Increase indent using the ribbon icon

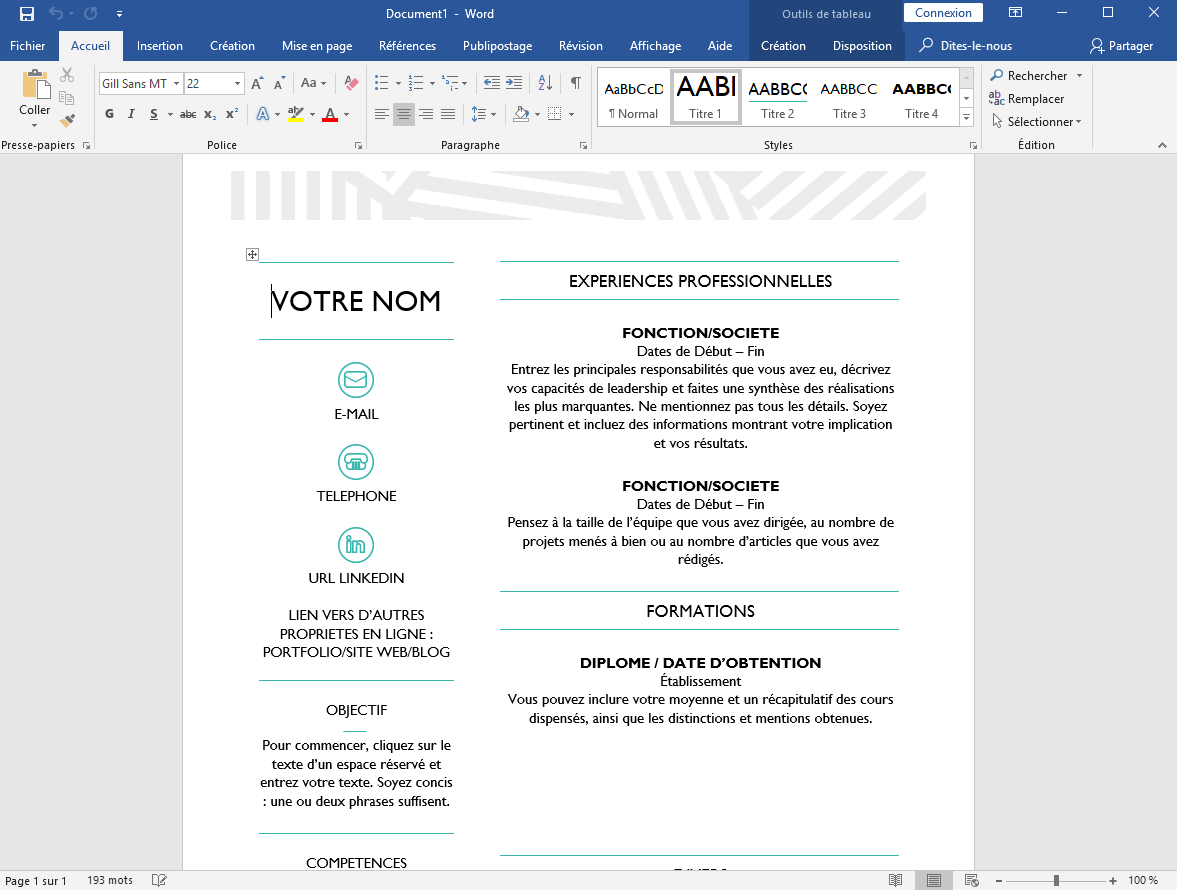tap(514, 83)
